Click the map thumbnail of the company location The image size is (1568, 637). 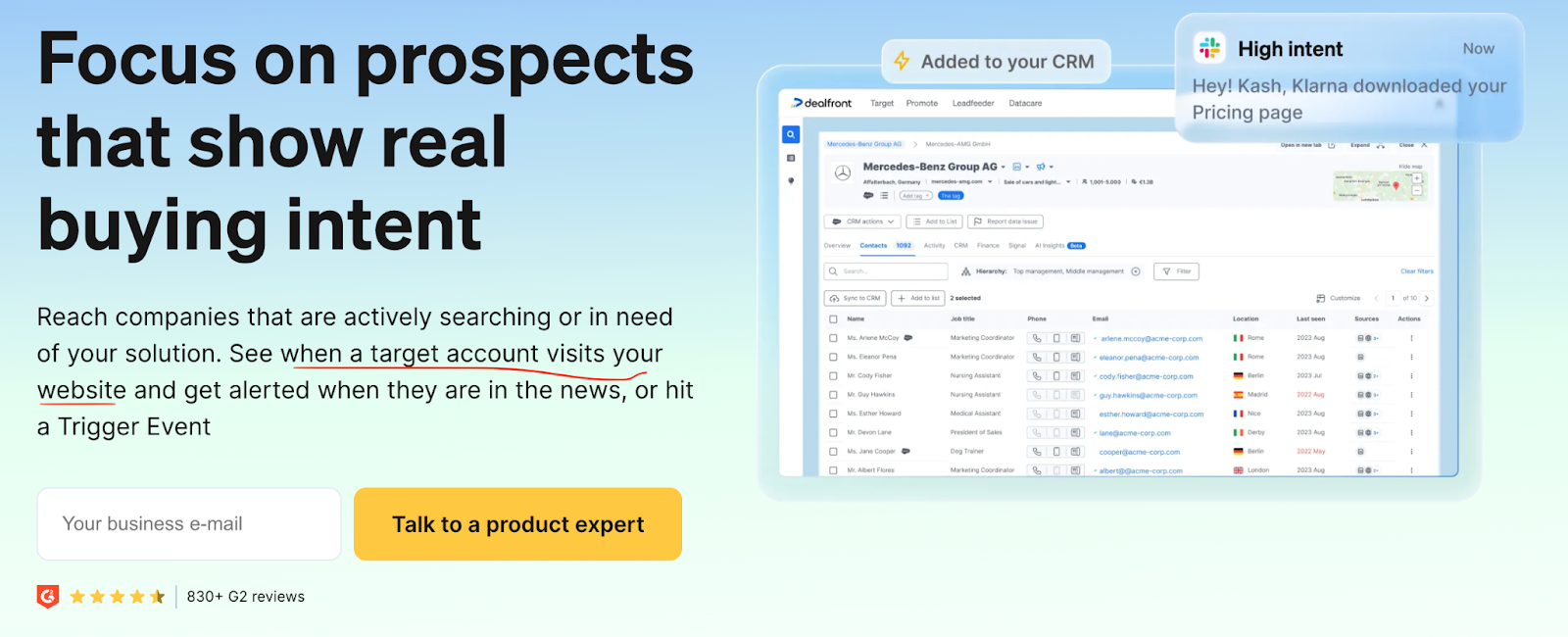click(x=1380, y=185)
